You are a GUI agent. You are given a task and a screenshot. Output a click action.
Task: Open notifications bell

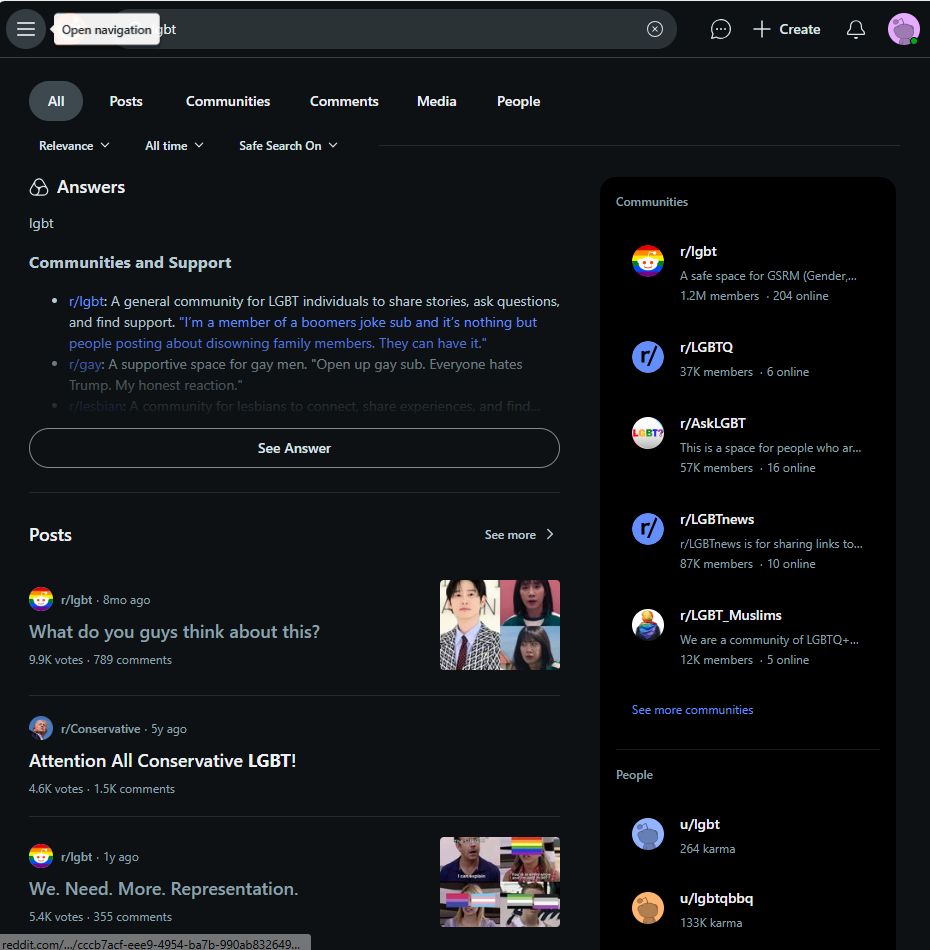pos(855,29)
